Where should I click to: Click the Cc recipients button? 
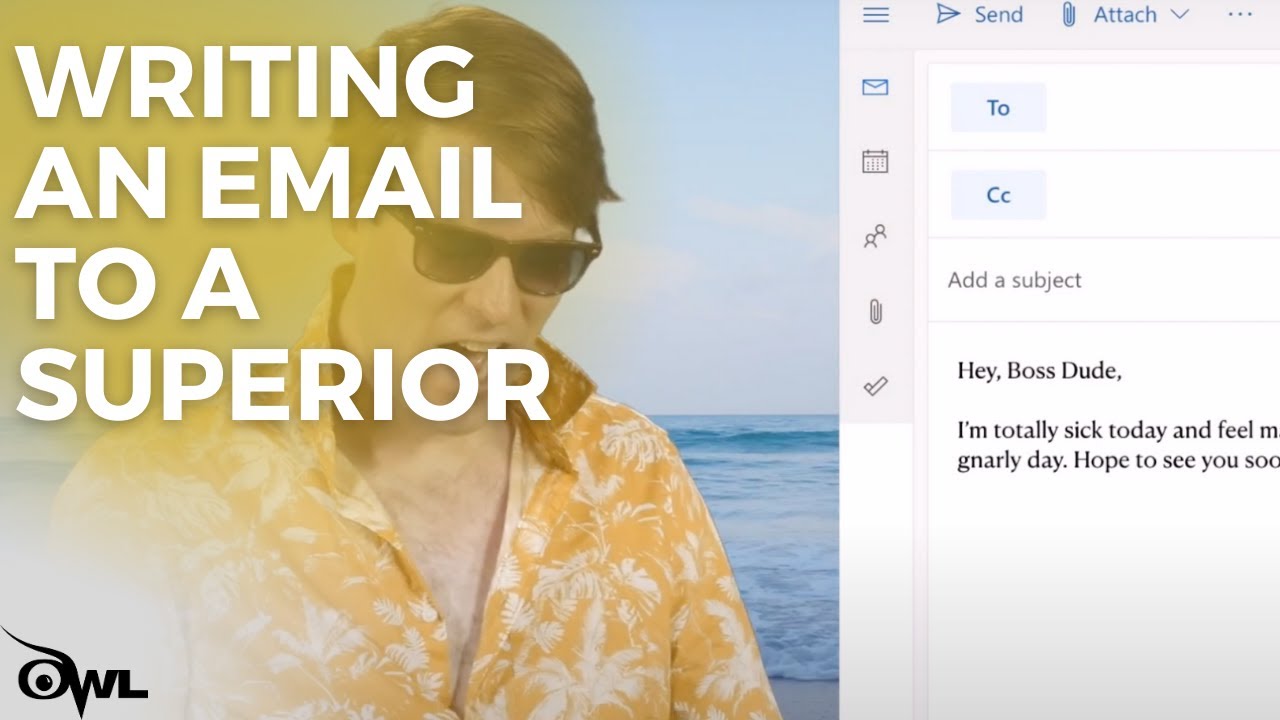coord(998,195)
